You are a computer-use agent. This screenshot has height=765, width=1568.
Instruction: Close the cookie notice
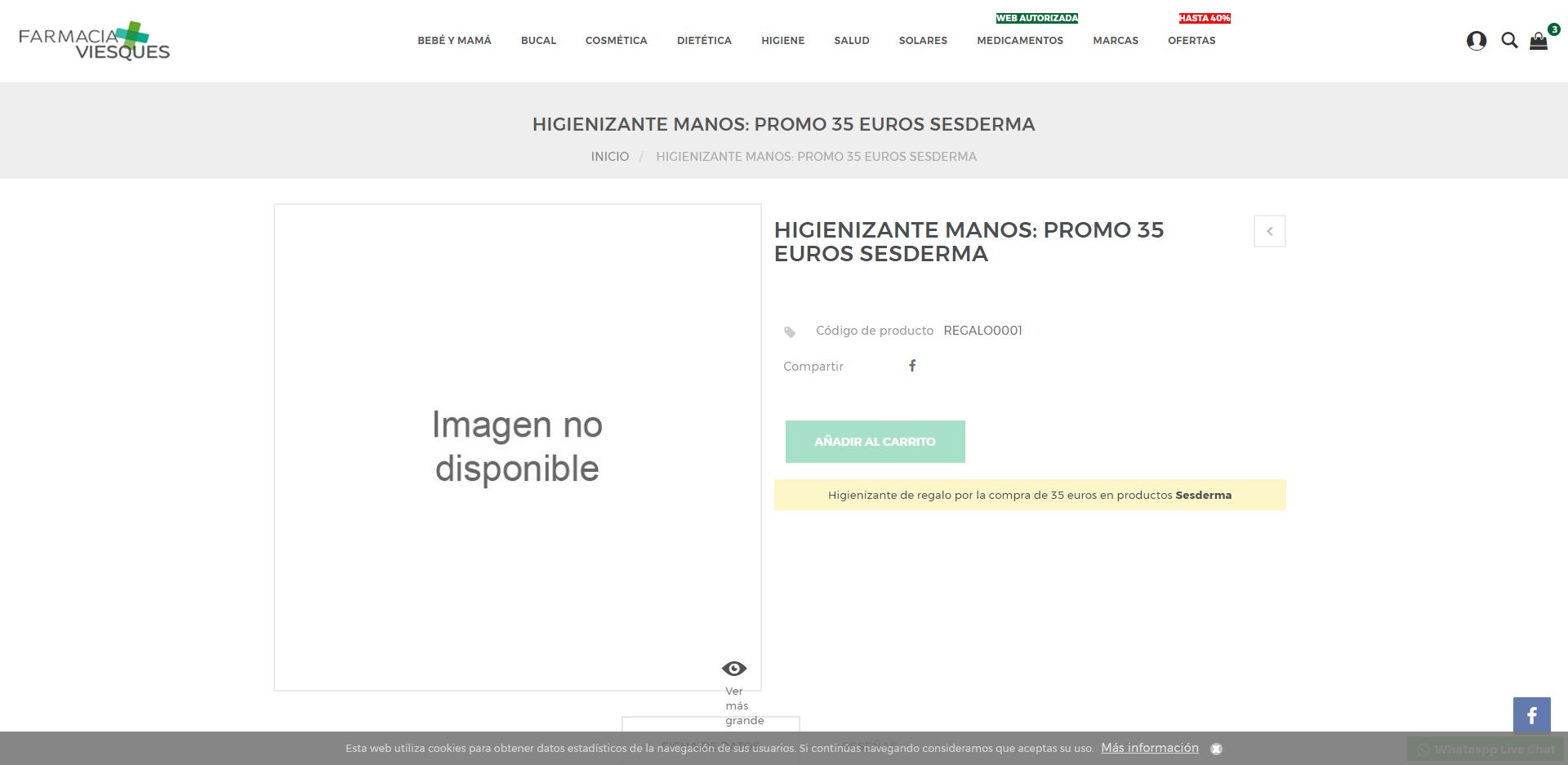[1216, 749]
